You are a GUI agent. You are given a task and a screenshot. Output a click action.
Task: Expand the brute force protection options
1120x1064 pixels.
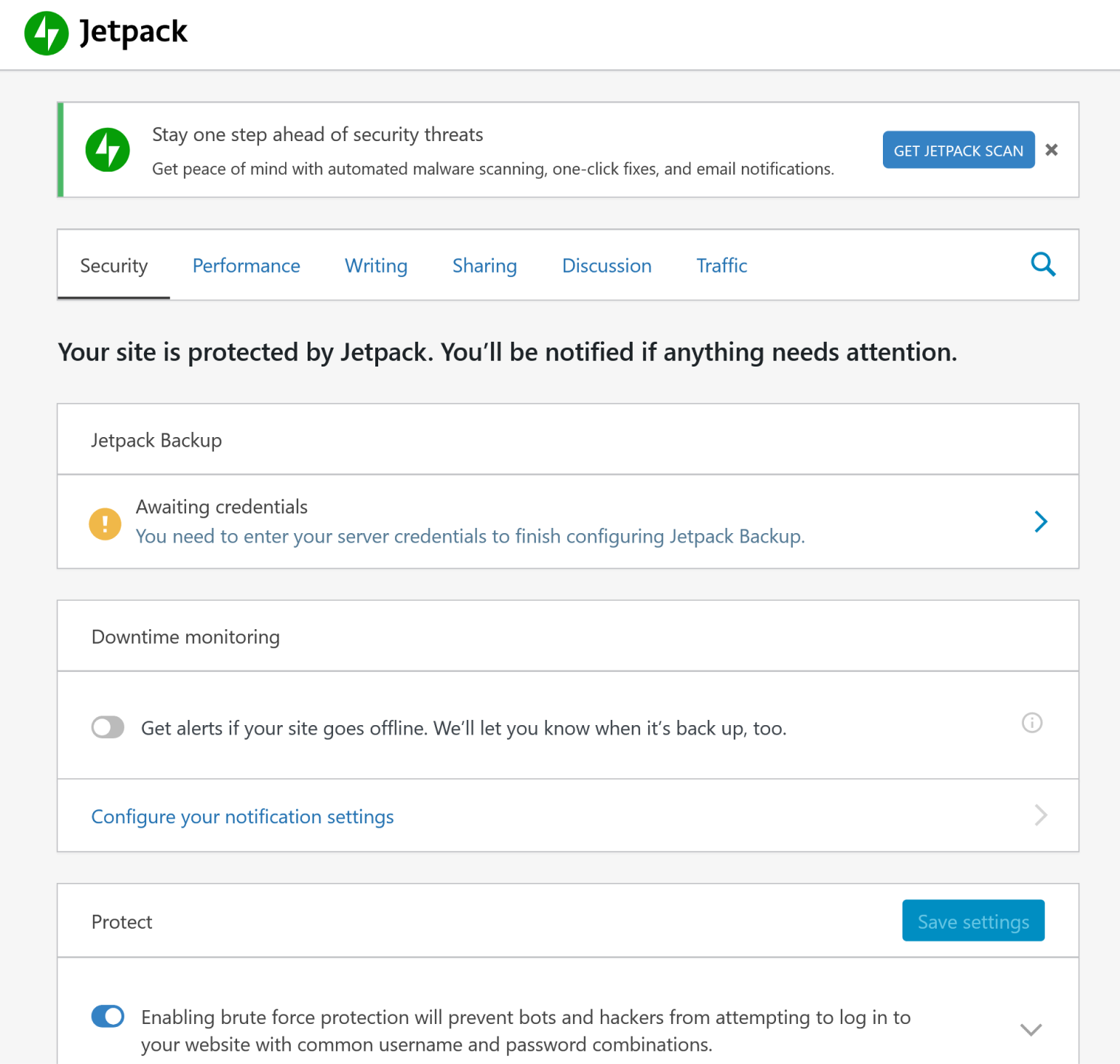[1031, 1030]
